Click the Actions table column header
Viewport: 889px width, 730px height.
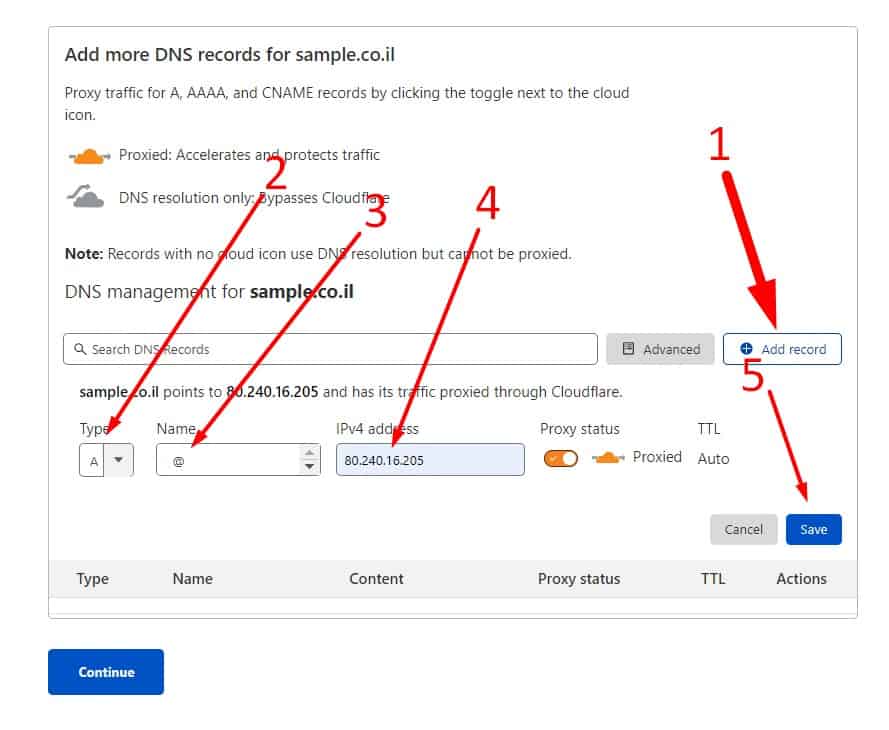pyautogui.click(x=801, y=579)
